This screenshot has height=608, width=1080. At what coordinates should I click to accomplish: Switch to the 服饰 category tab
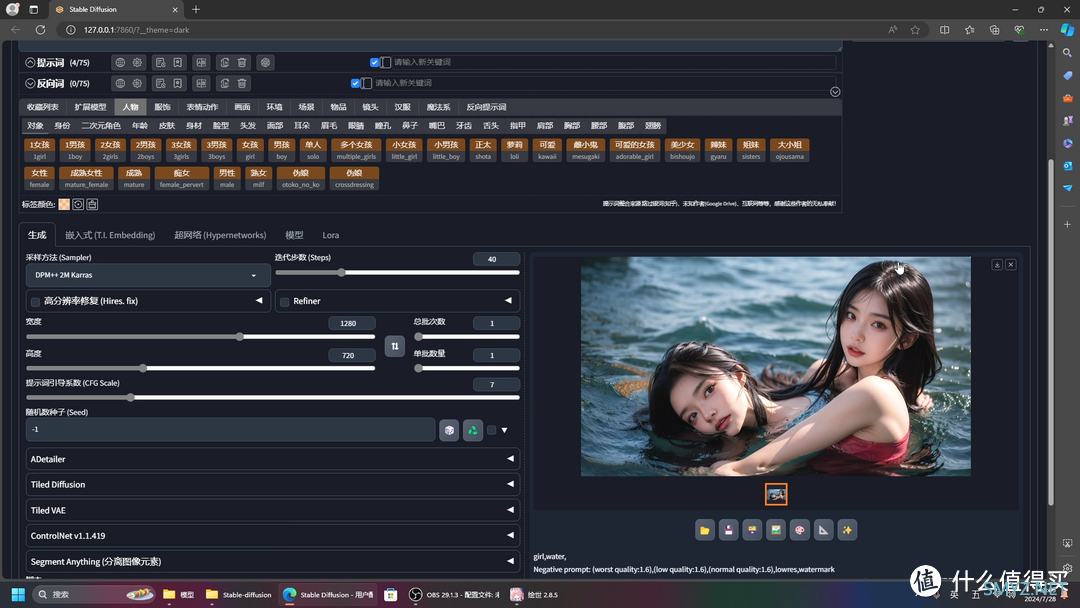coord(163,107)
